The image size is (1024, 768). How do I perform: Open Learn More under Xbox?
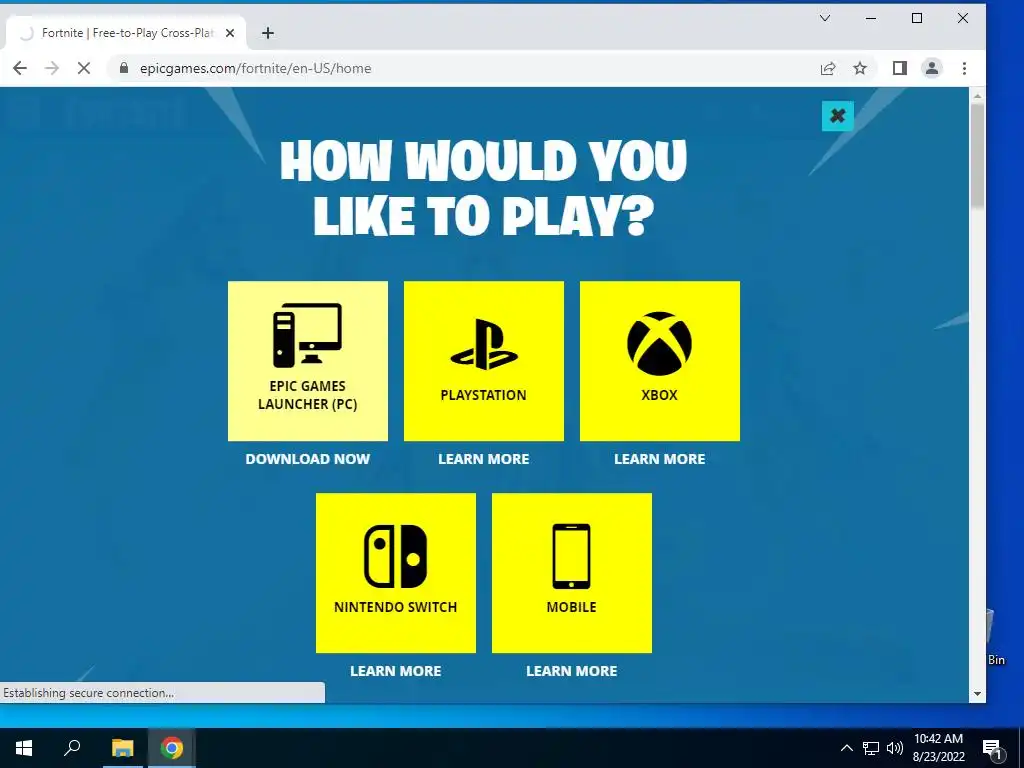point(660,459)
